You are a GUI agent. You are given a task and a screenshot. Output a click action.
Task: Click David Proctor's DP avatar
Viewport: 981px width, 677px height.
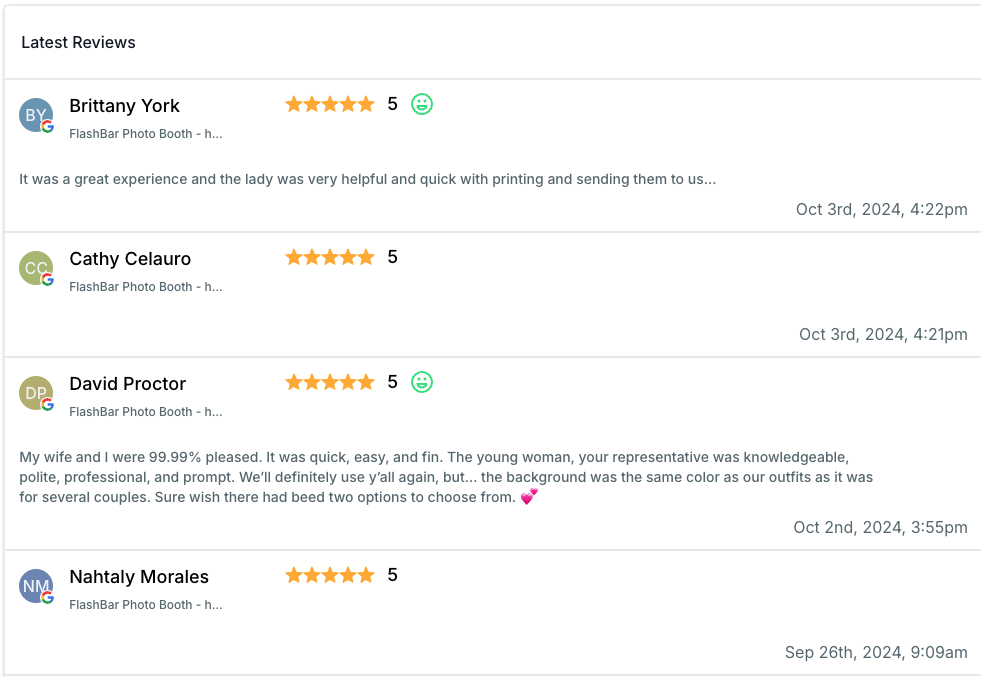(x=36, y=393)
